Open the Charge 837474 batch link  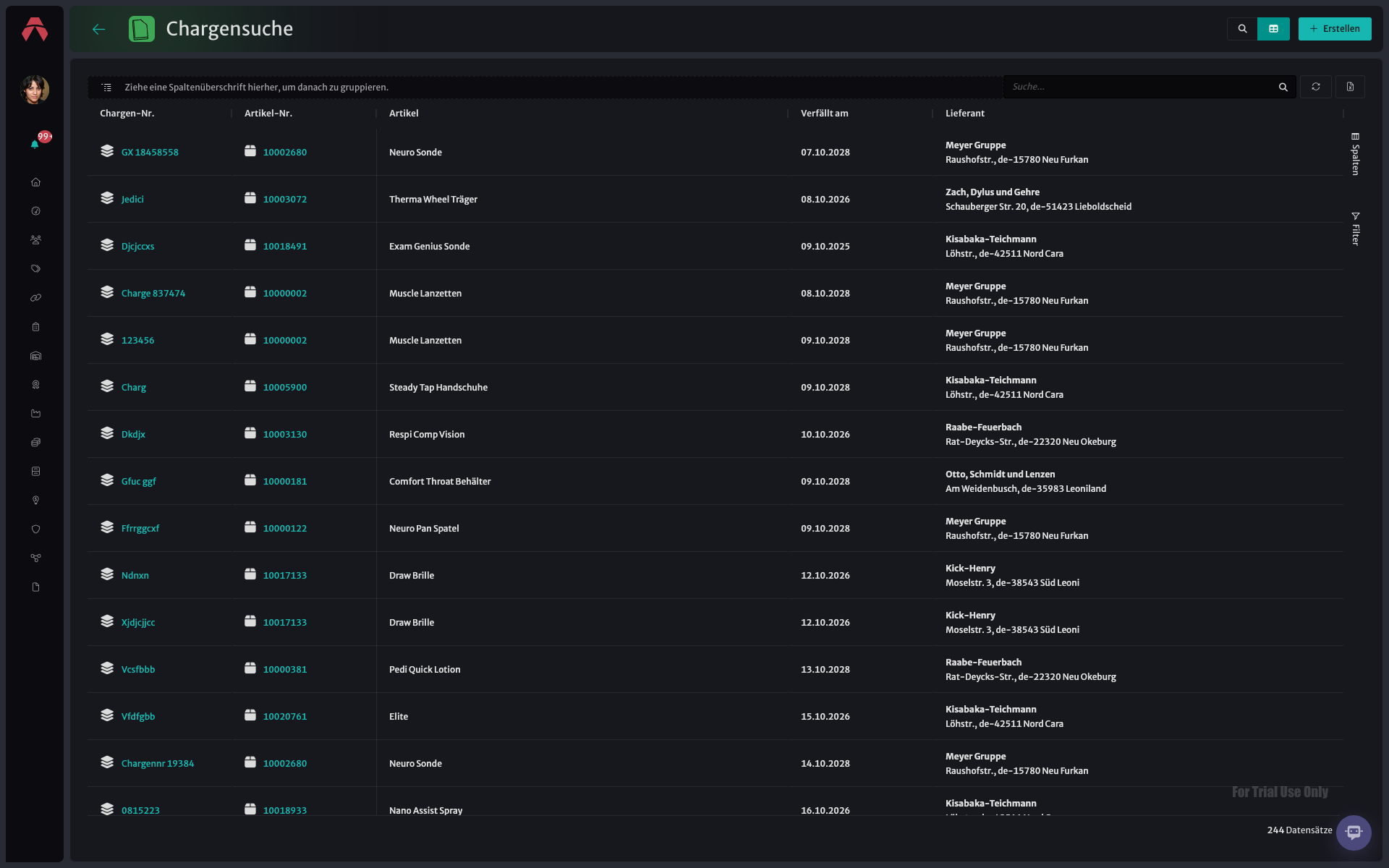click(153, 294)
